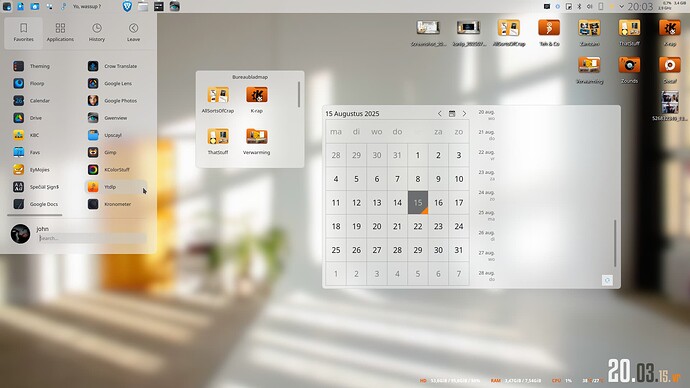
Task: Open the file manager icon in top panel
Action: (143, 6)
